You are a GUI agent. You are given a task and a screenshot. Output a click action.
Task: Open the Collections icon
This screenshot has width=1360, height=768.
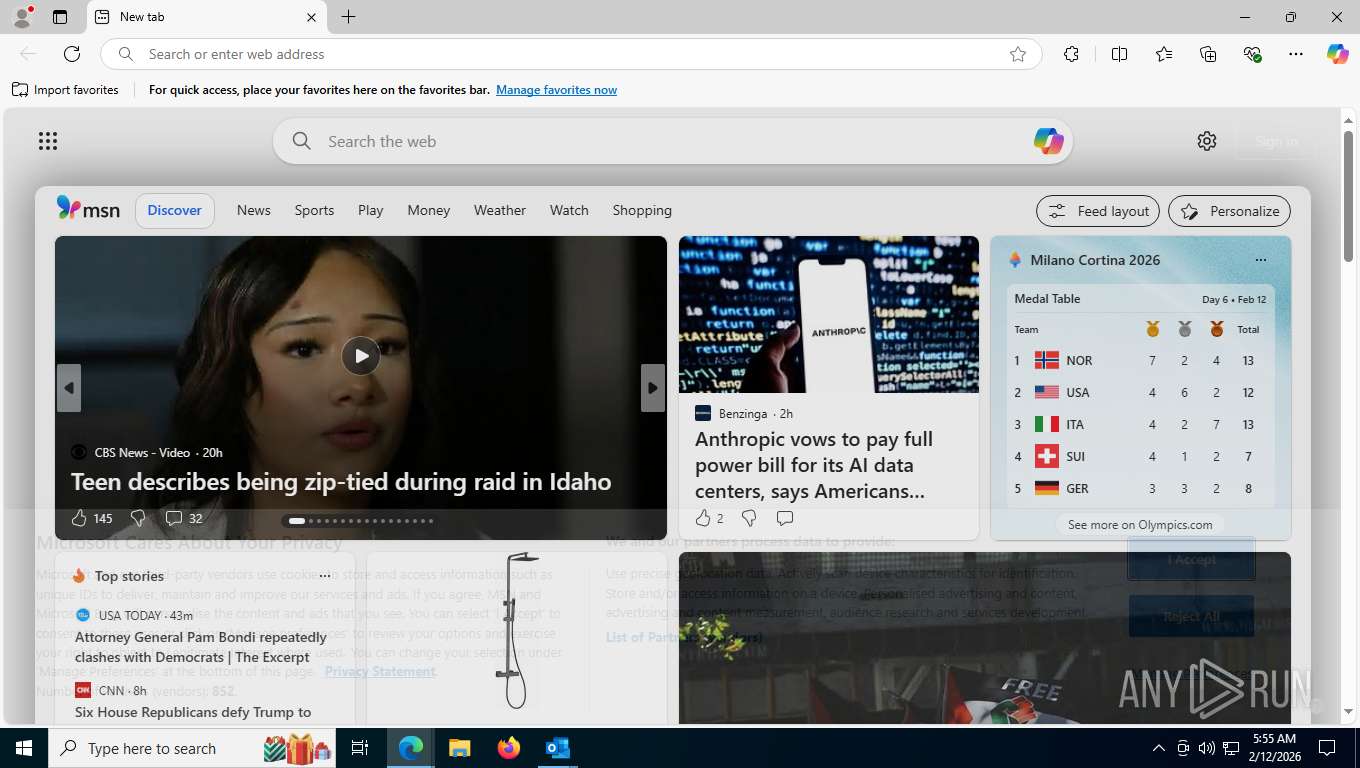pos(1208,54)
